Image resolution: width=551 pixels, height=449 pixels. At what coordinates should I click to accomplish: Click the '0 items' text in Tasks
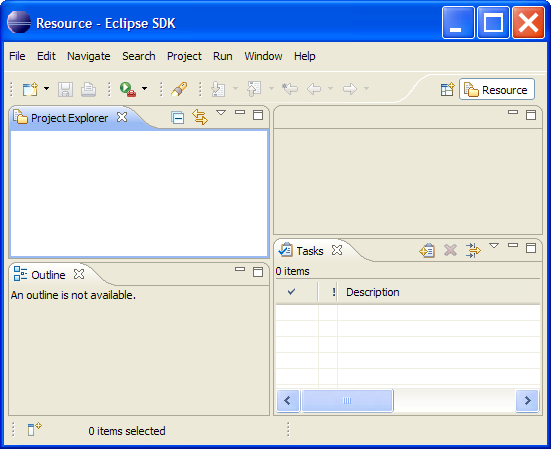(293, 271)
